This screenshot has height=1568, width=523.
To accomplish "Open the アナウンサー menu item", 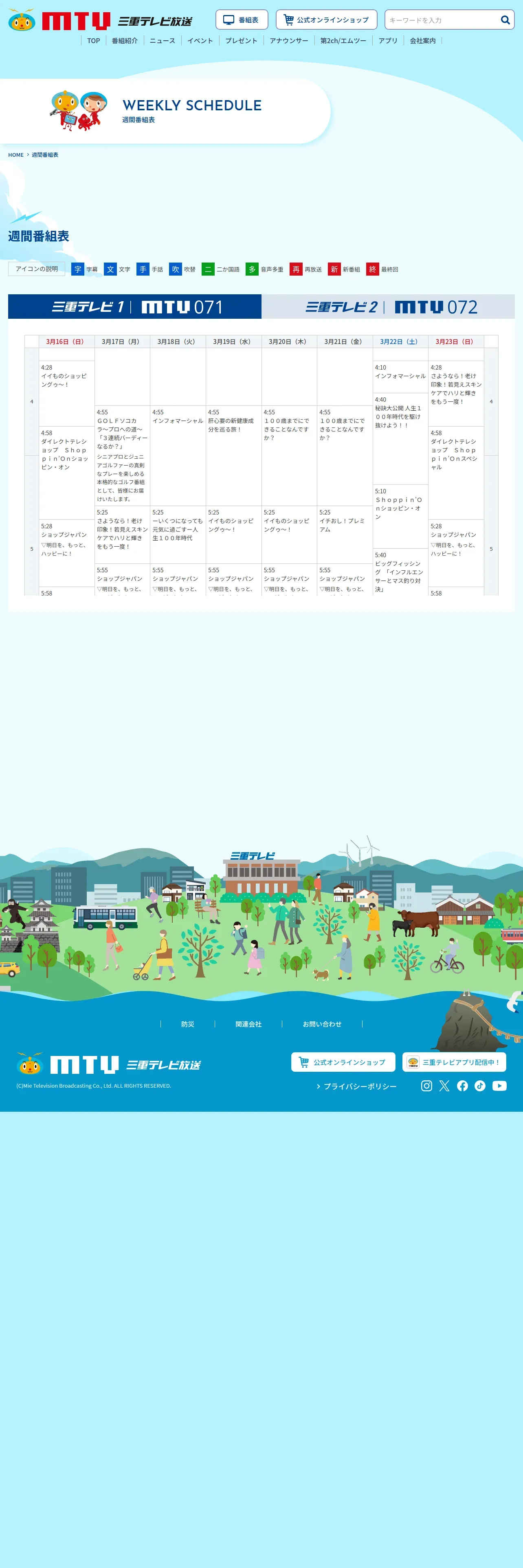I will 289,41.
